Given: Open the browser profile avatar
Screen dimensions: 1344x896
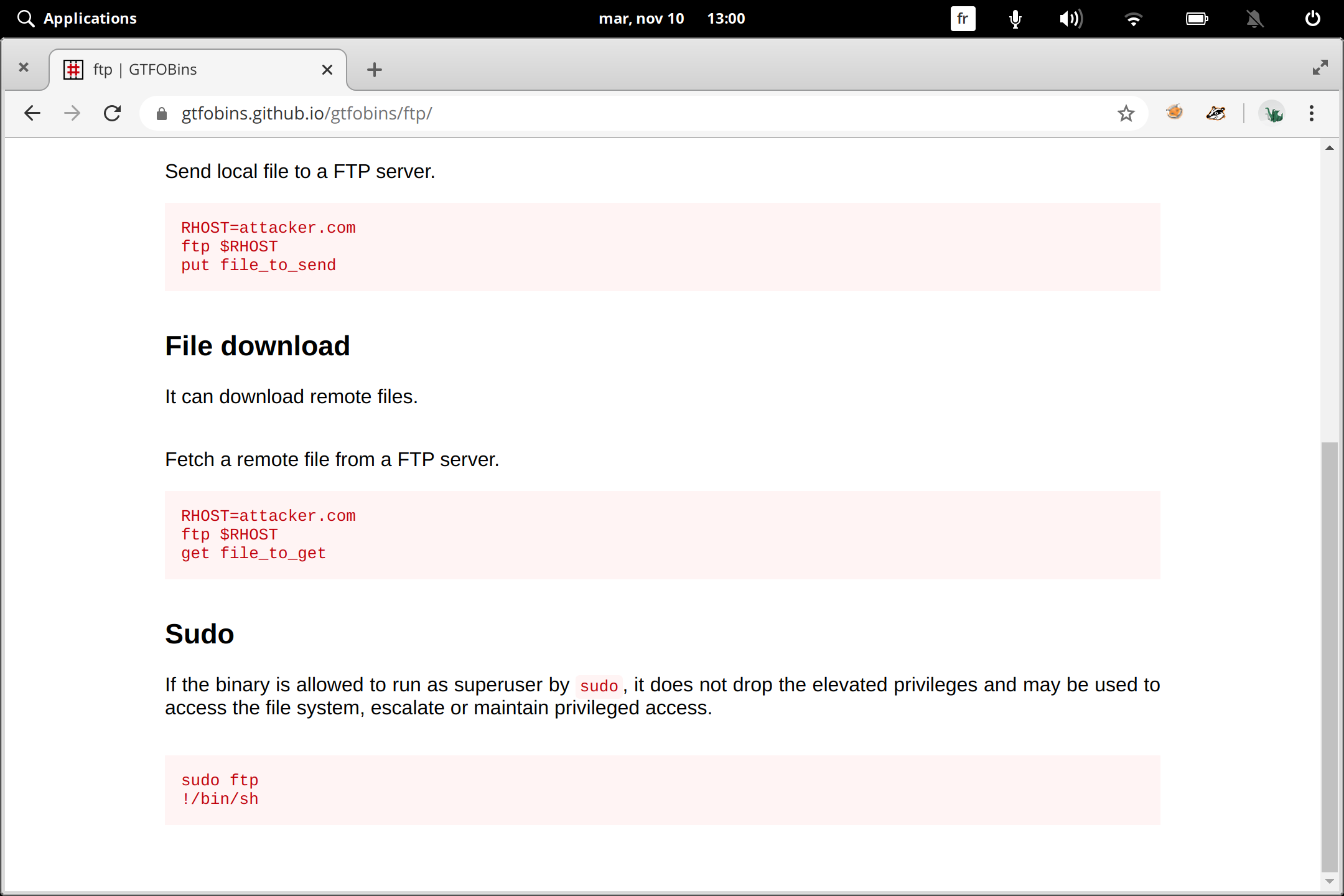Looking at the screenshot, I should coord(1272,113).
